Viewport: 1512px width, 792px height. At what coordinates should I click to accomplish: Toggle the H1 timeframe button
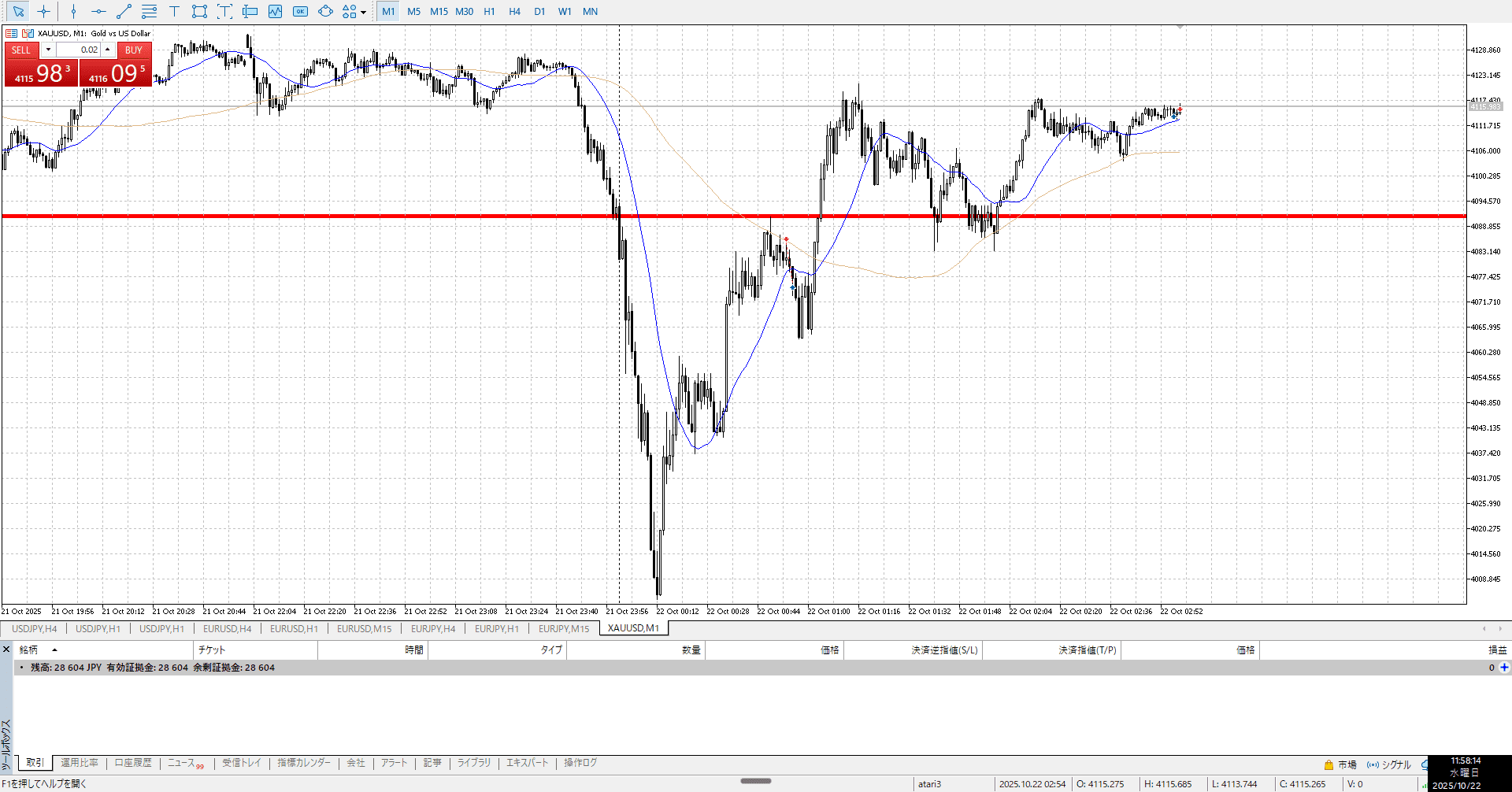[489, 12]
